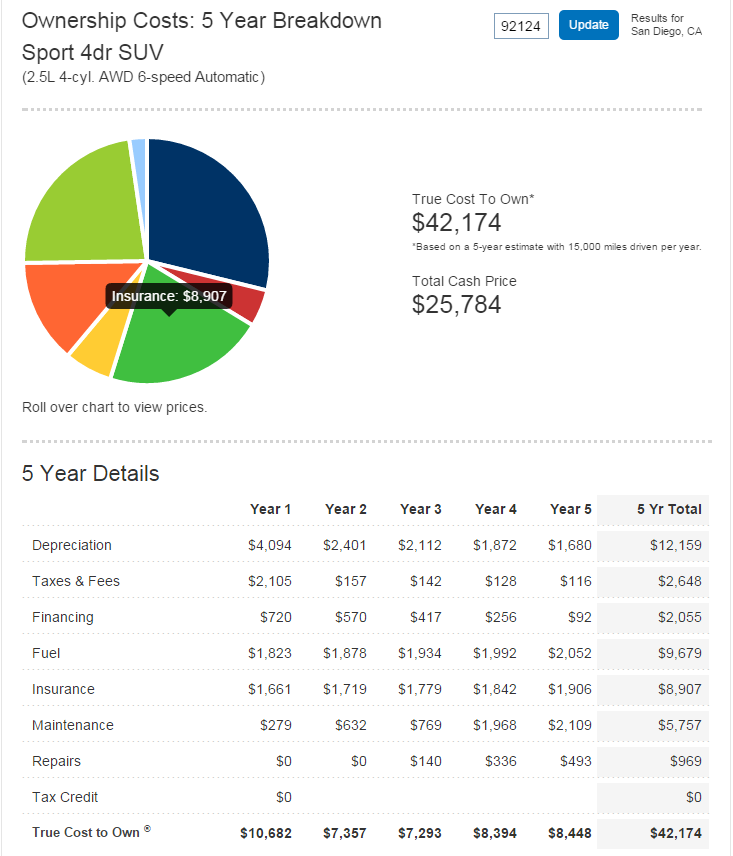Click the Sport 4dr SUV heading
Viewport: 733px width, 856px height.
(93, 53)
